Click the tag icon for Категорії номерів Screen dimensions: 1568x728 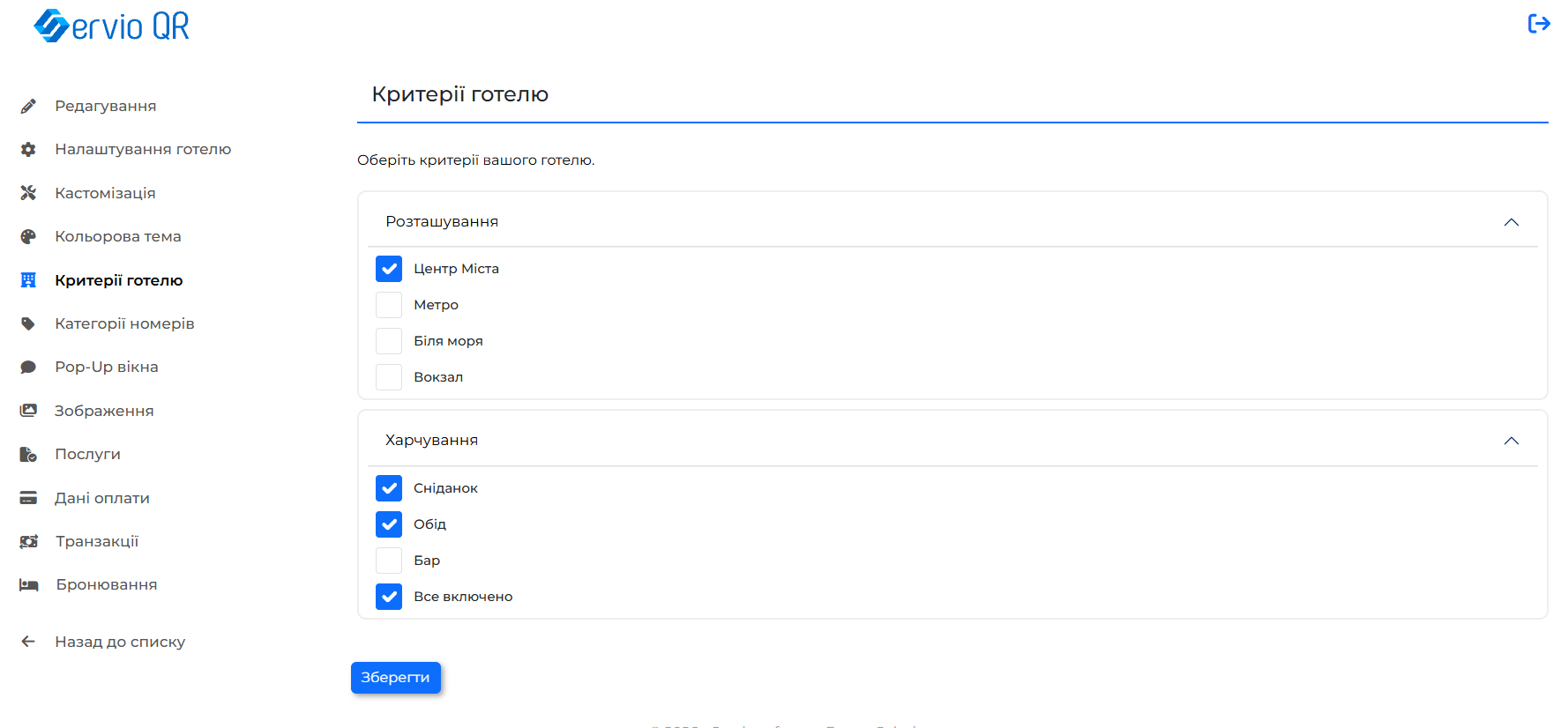coord(28,323)
